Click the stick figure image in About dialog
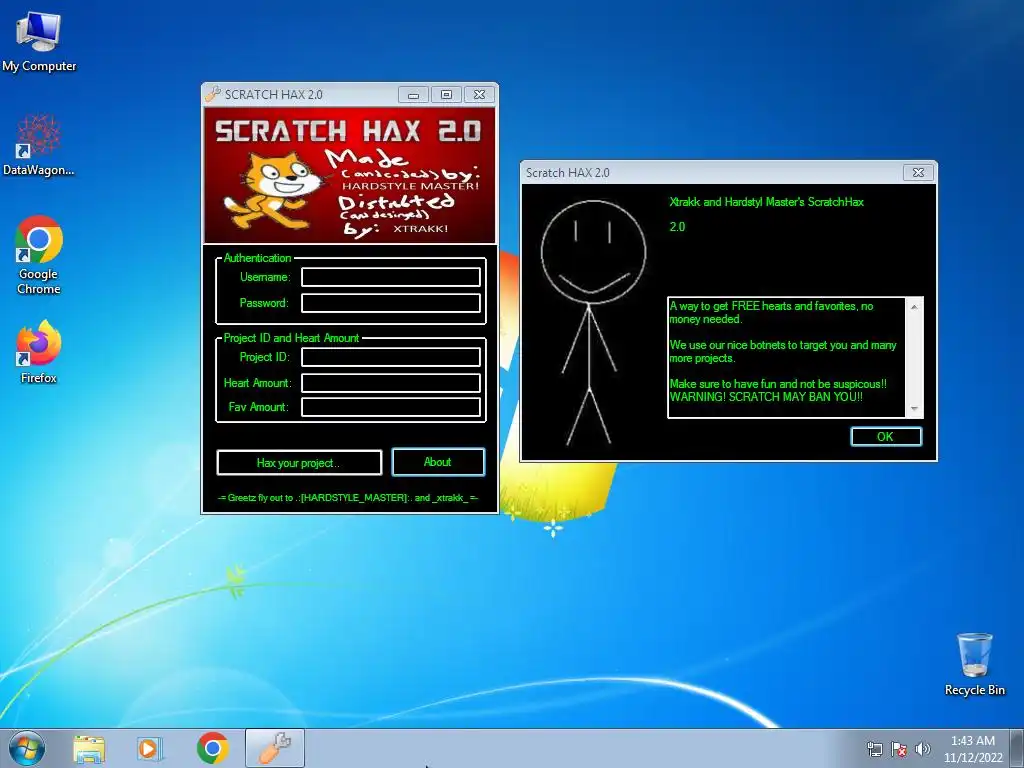Image resolution: width=1024 pixels, height=768 pixels. [592, 323]
